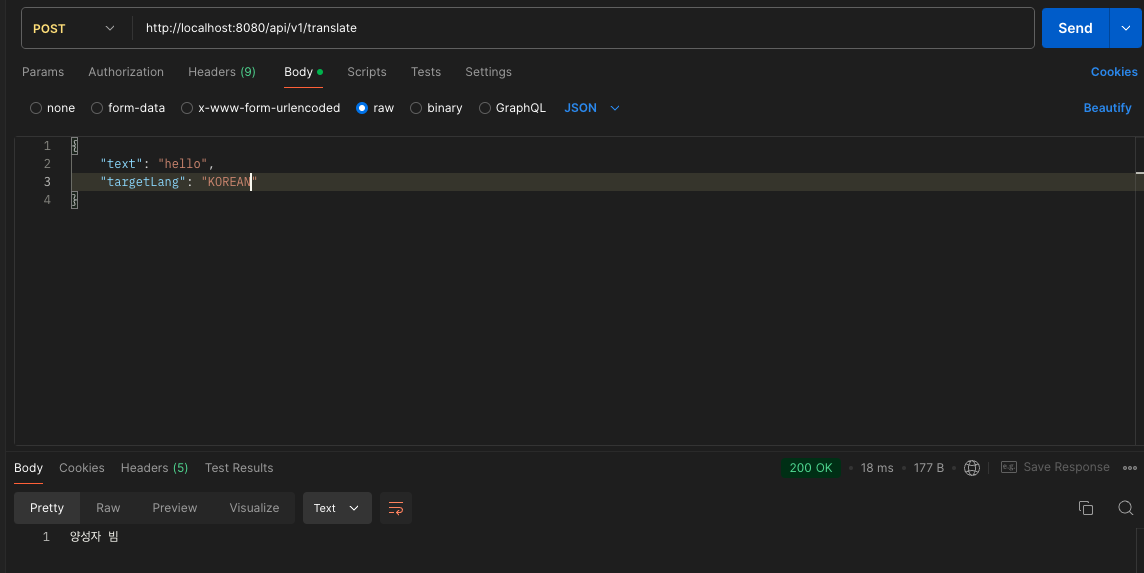The width and height of the screenshot is (1144, 573).
Task: Select the request Body tab
Action: point(304,72)
